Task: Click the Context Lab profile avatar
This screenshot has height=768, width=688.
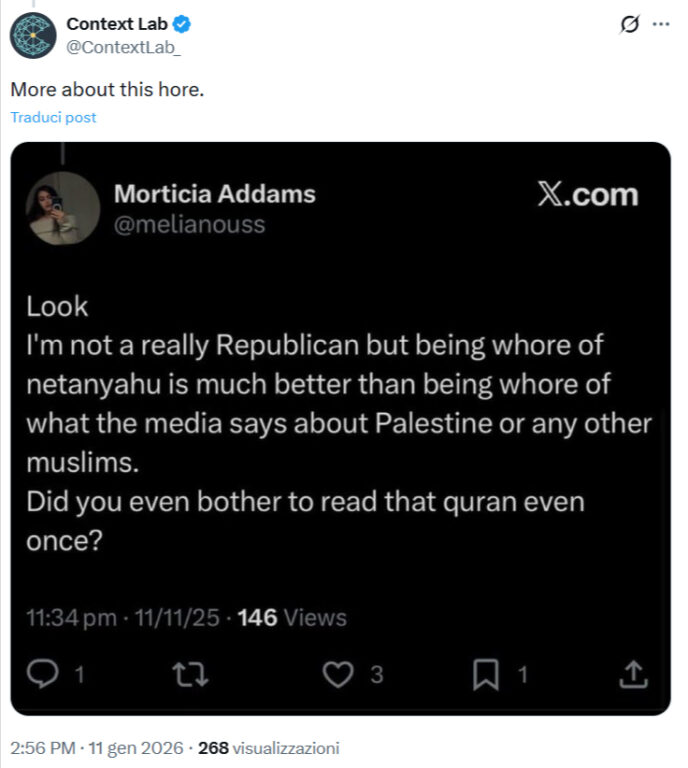Action: pyautogui.click(x=33, y=35)
